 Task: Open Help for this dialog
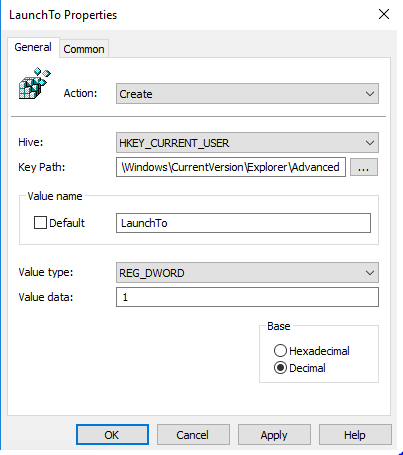pos(355,434)
